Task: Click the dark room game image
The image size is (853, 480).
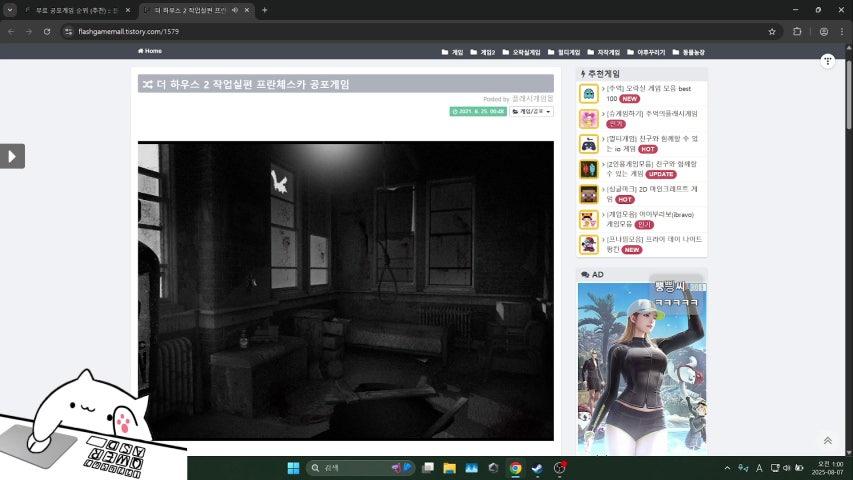Action: coord(345,291)
